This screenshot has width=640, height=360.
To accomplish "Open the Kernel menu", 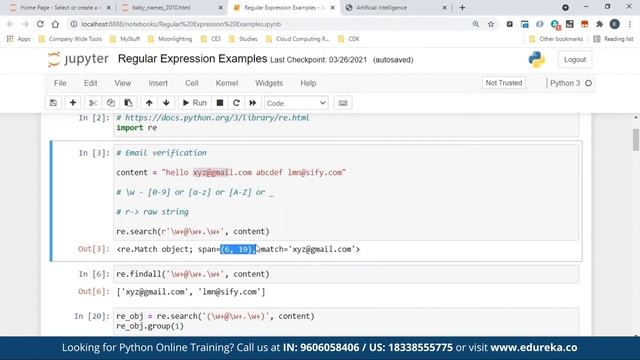I will click(227, 83).
